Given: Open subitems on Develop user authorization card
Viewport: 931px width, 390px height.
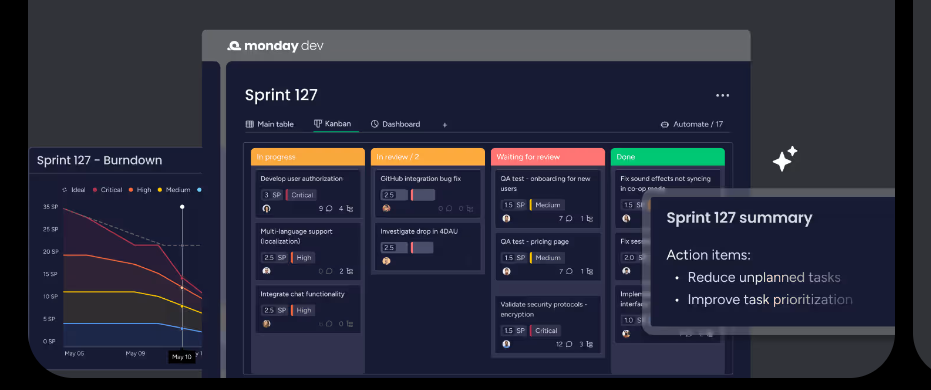Looking at the screenshot, I should click(350, 208).
